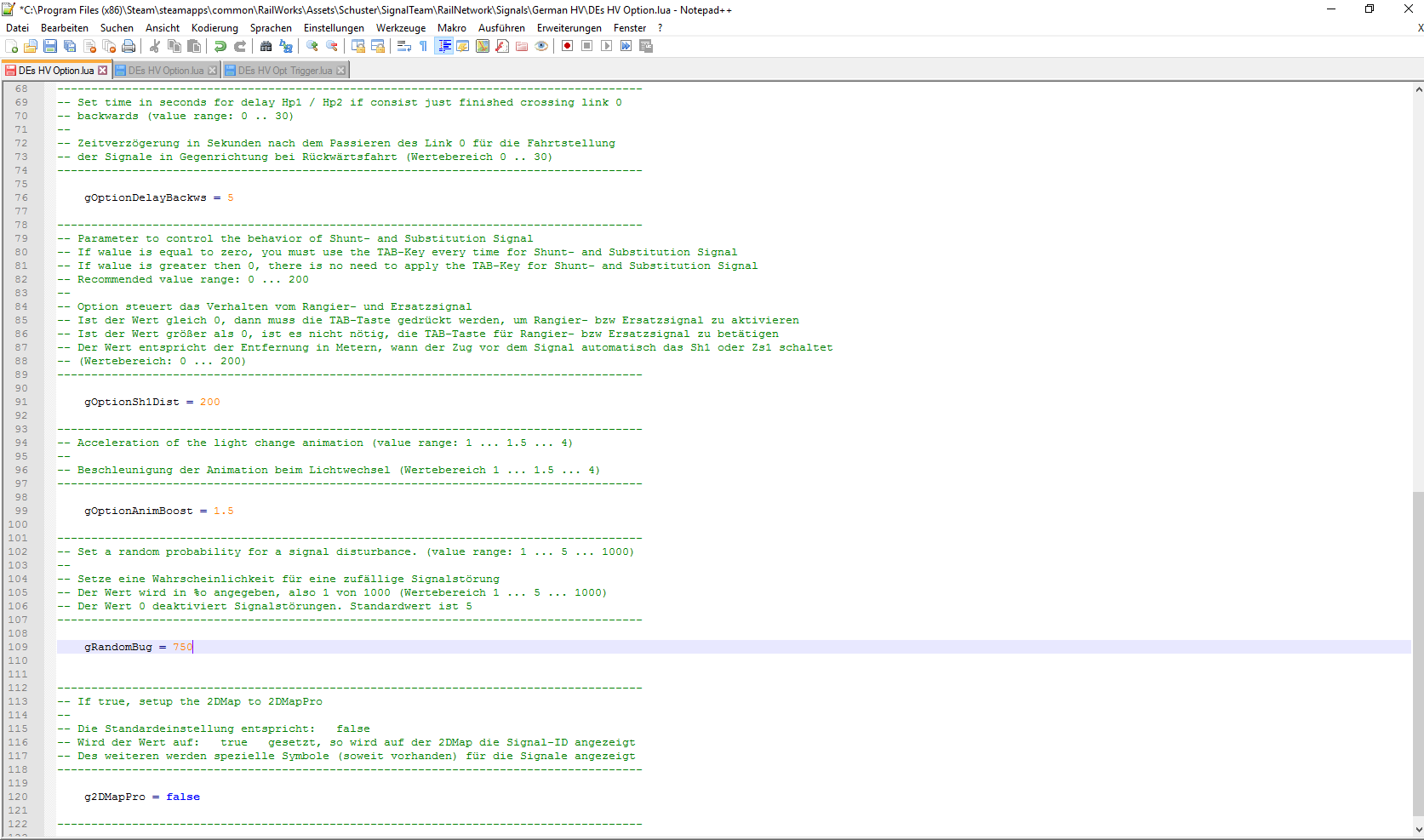Zoom out of the editor text
The height and width of the screenshot is (840, 1424).
332,46
